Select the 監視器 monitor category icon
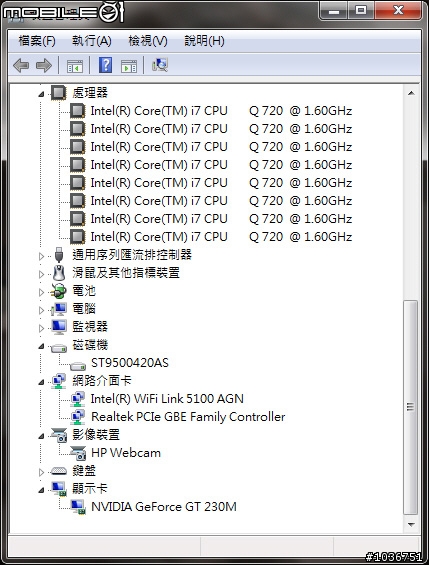 point(59,327)
